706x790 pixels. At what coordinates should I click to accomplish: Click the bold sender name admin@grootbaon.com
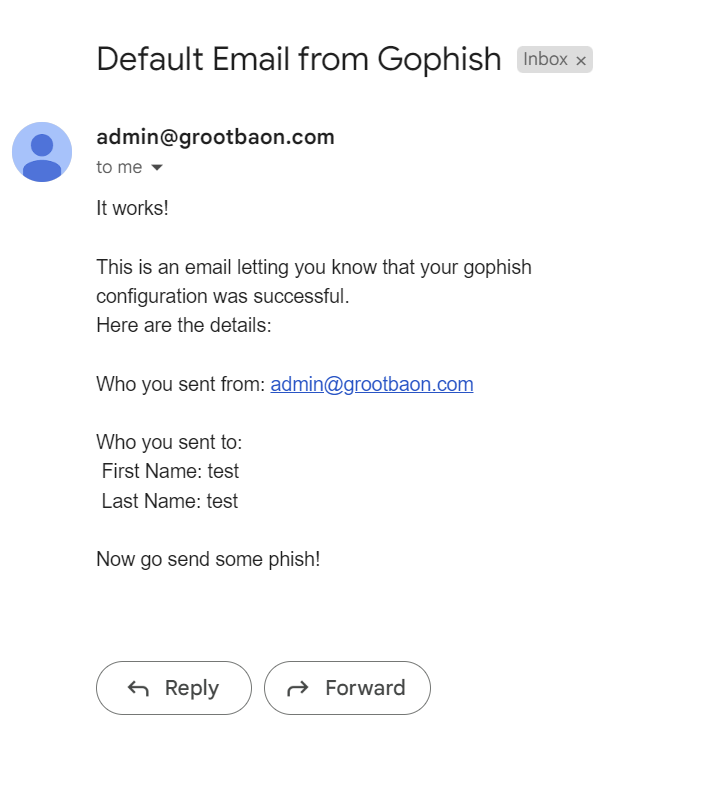pos(215,137)
